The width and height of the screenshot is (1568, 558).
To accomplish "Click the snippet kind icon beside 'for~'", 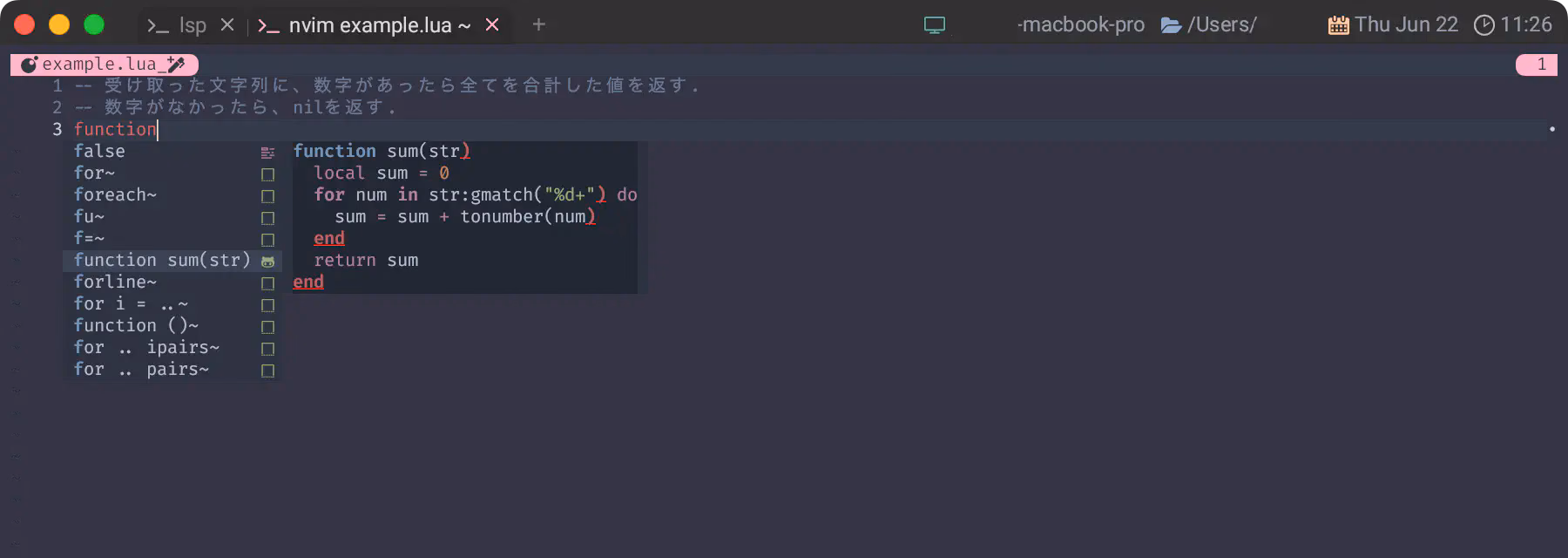I will click(x=267, y=174).
